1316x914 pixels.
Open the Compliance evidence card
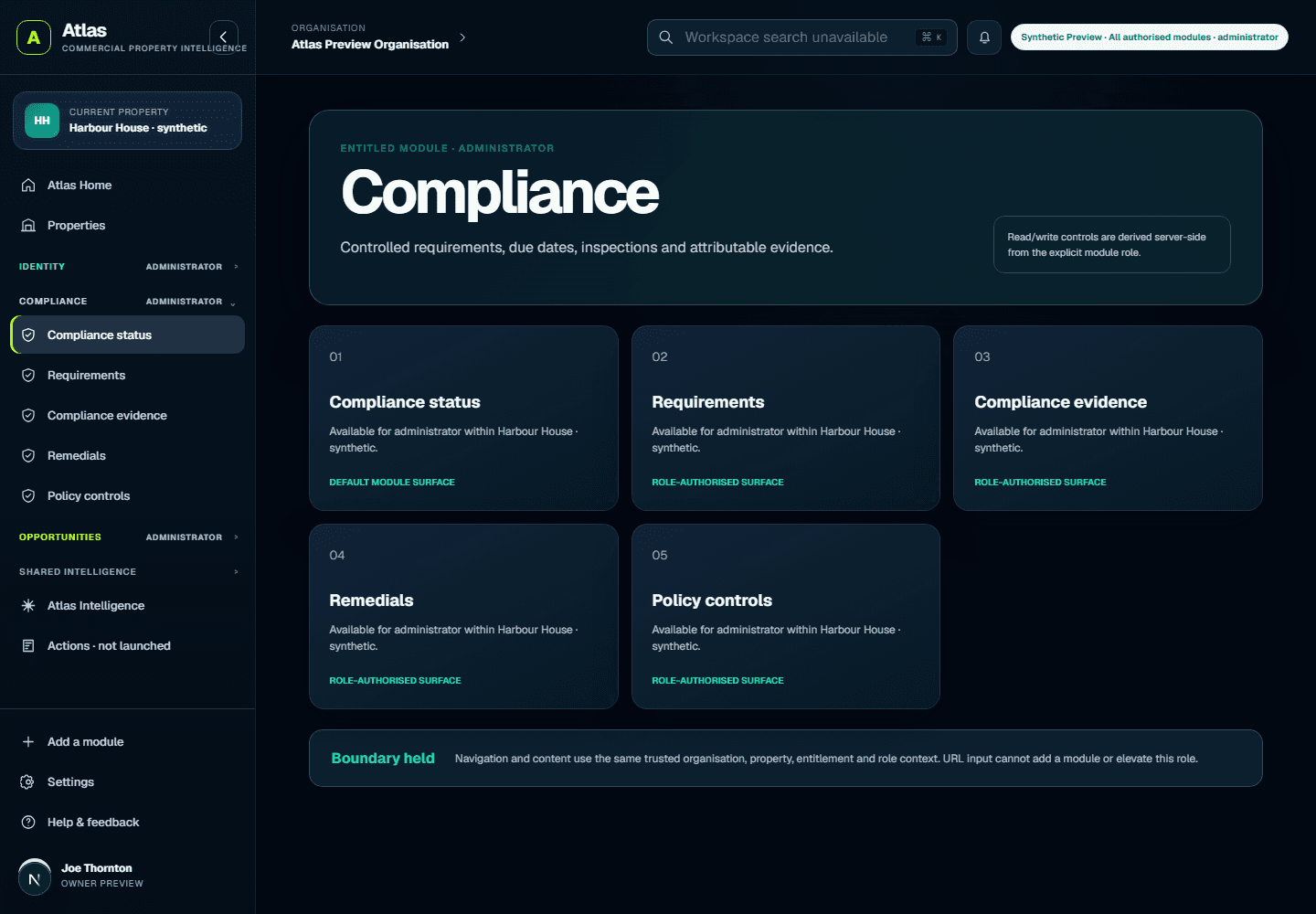tap(1108, 418)
